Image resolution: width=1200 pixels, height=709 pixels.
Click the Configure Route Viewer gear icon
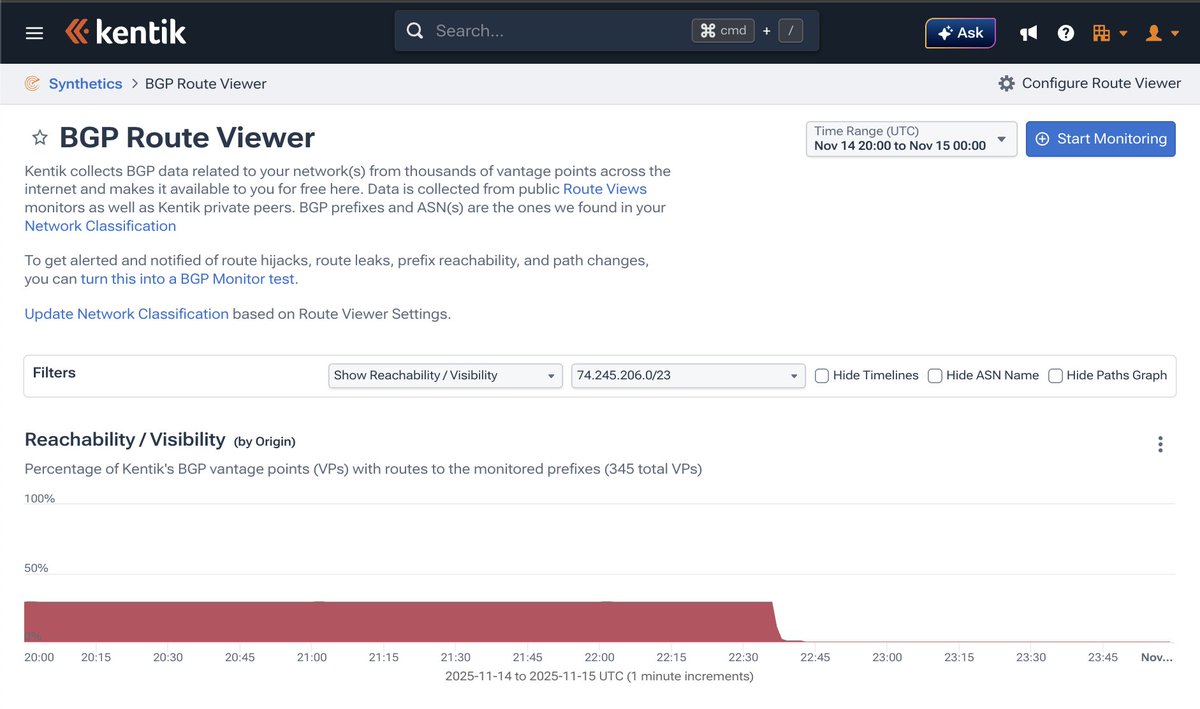[1006, 84]
